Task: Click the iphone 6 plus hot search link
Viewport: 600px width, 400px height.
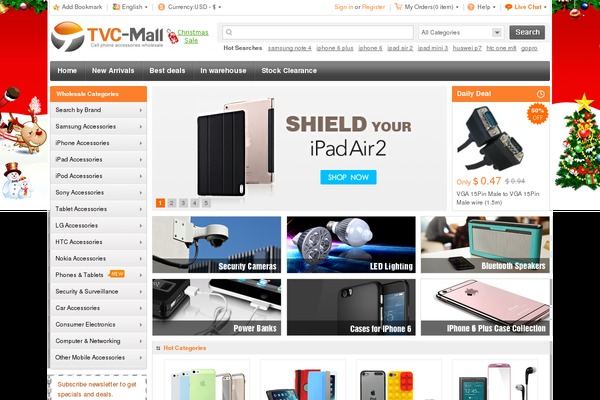Action: click(335, 48)
